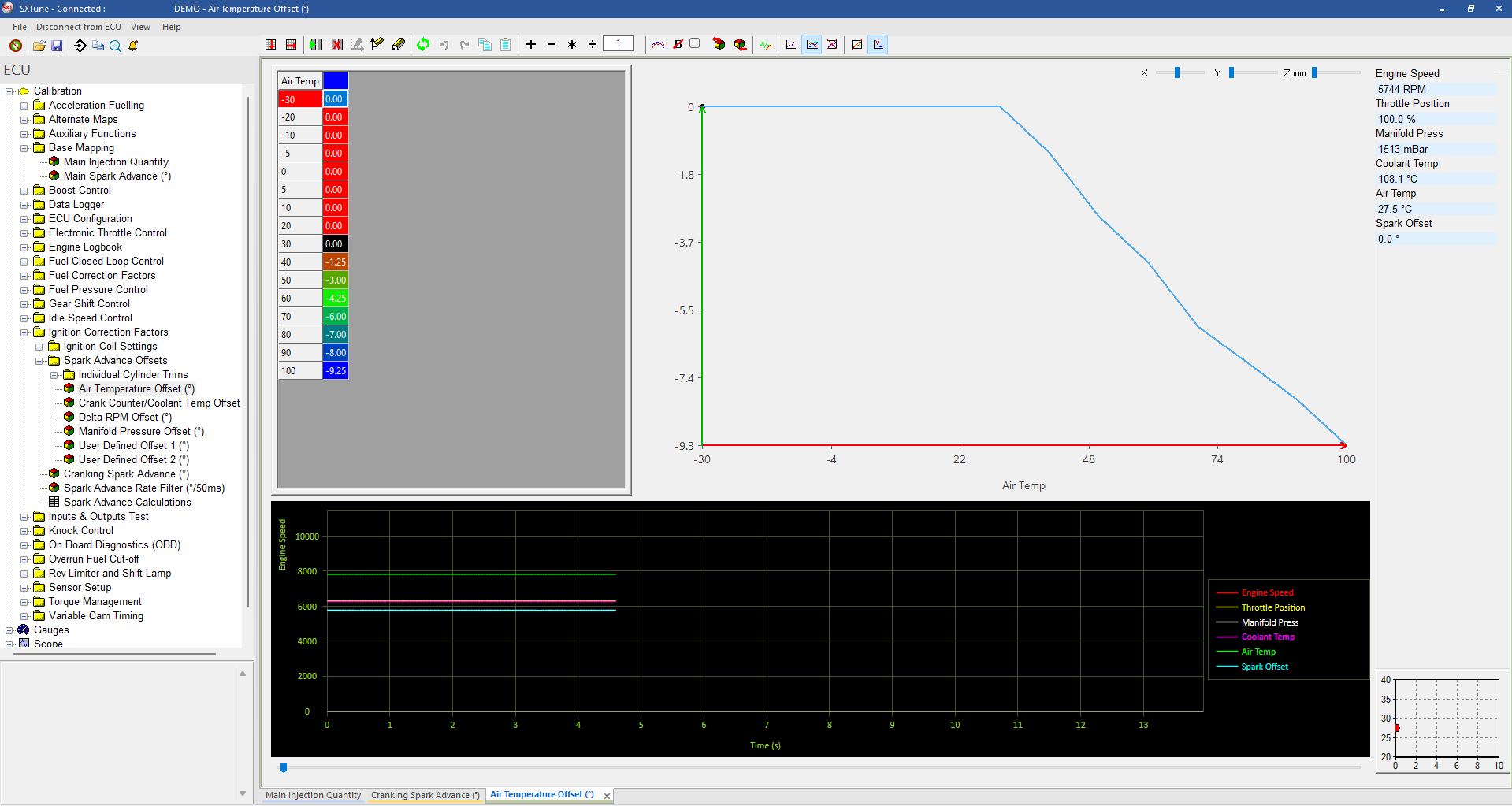Click the step value input field
Screen dimensions: 1512x806
coord(619,44)
